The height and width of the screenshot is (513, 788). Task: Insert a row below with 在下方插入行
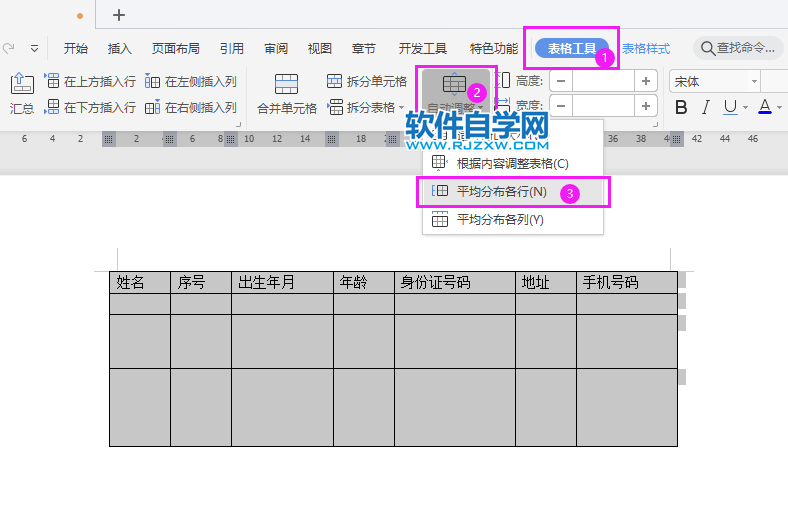(x=90, y=107)
